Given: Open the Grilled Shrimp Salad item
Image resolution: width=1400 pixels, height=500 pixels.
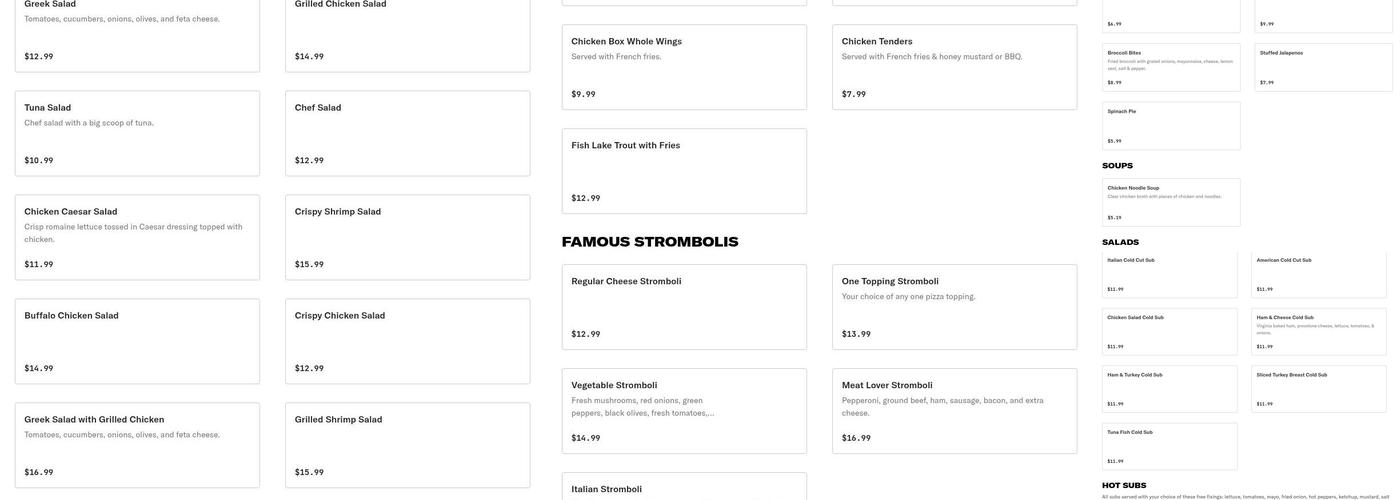Looking at the screenshot, I should point(407,446).
